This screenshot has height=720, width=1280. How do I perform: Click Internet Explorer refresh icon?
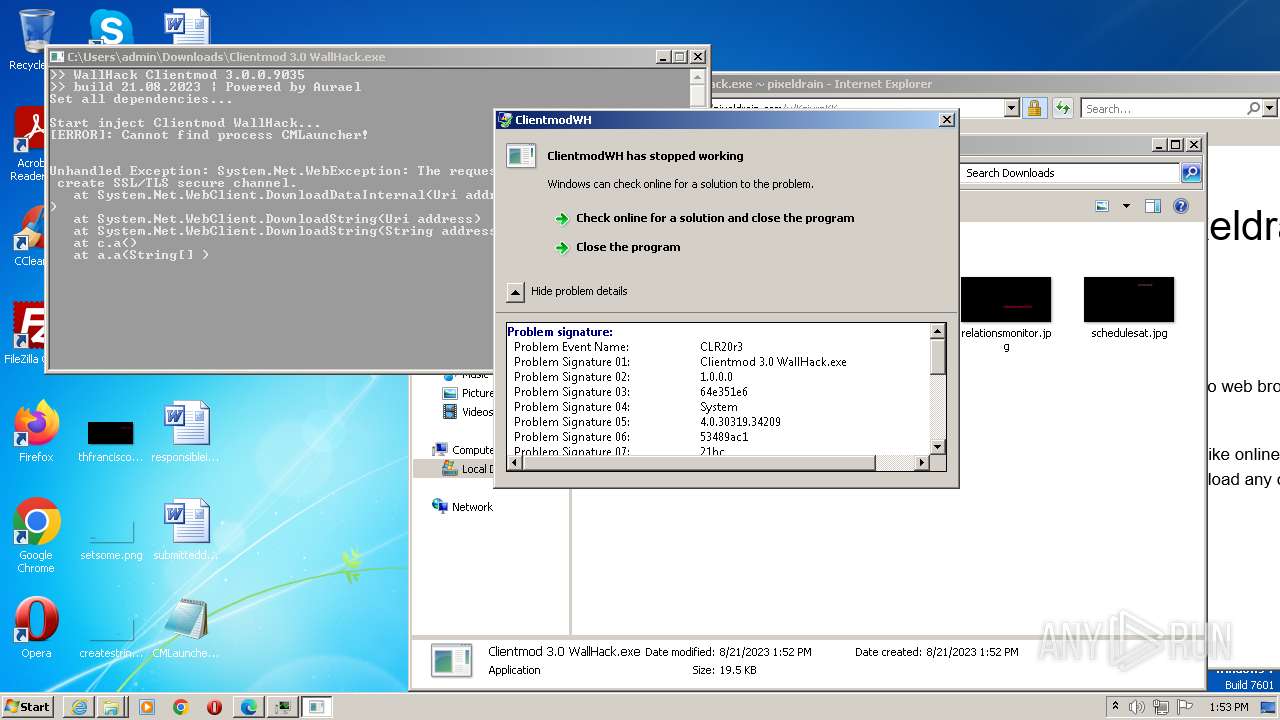(x=1062, y=108)
